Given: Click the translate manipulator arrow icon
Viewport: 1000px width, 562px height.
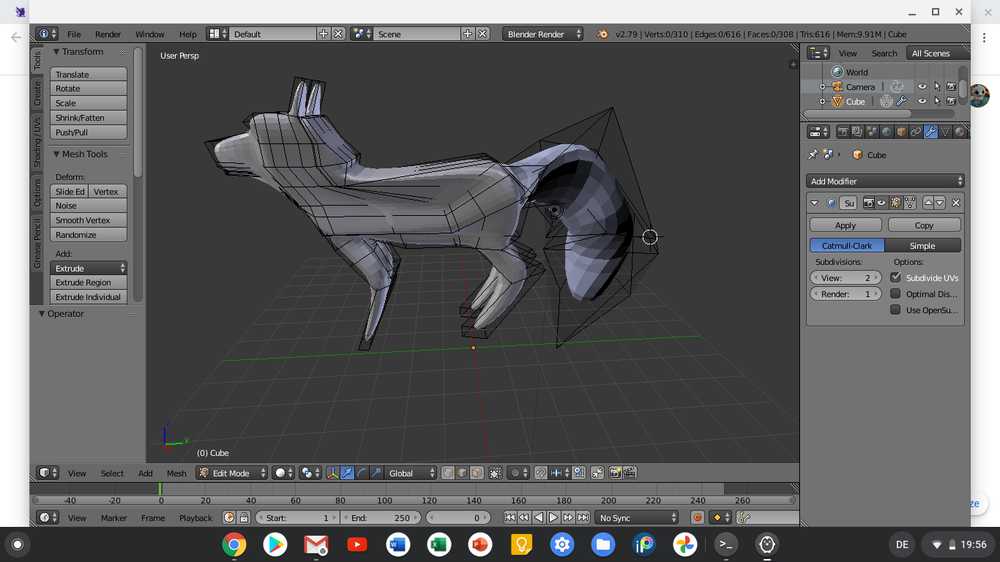Looking at the screenshot, I should coord(347,473).
